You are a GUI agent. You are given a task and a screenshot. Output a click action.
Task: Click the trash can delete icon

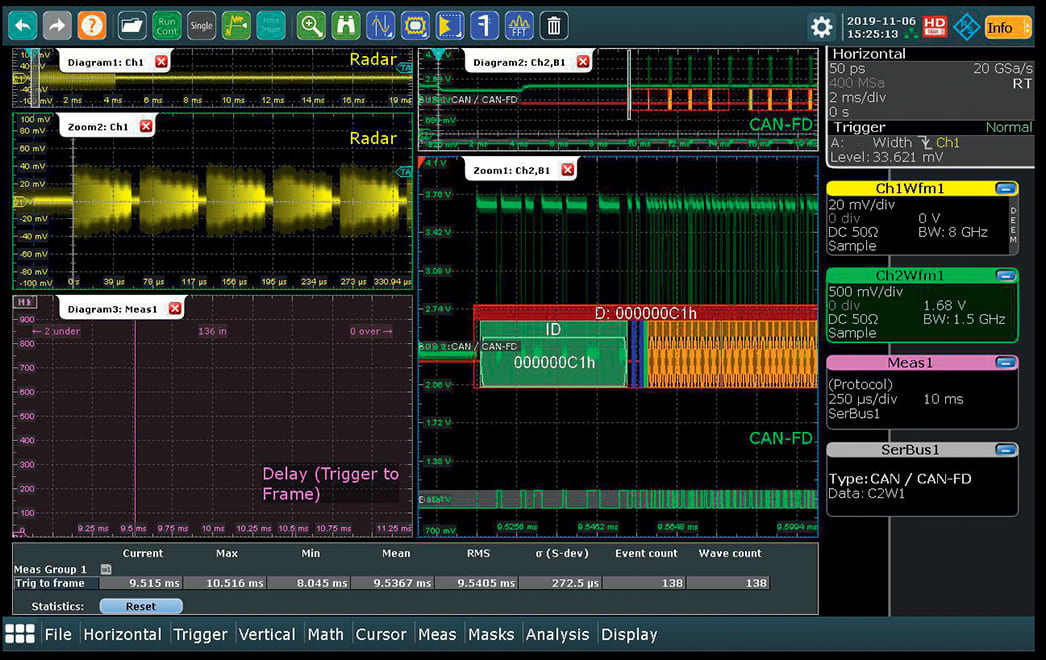[x=553, y=26]
